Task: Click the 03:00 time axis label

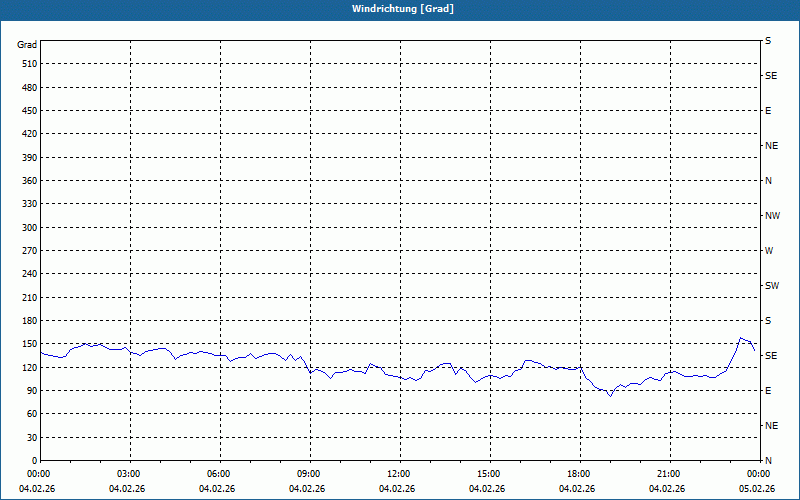Action: [130, 474]
